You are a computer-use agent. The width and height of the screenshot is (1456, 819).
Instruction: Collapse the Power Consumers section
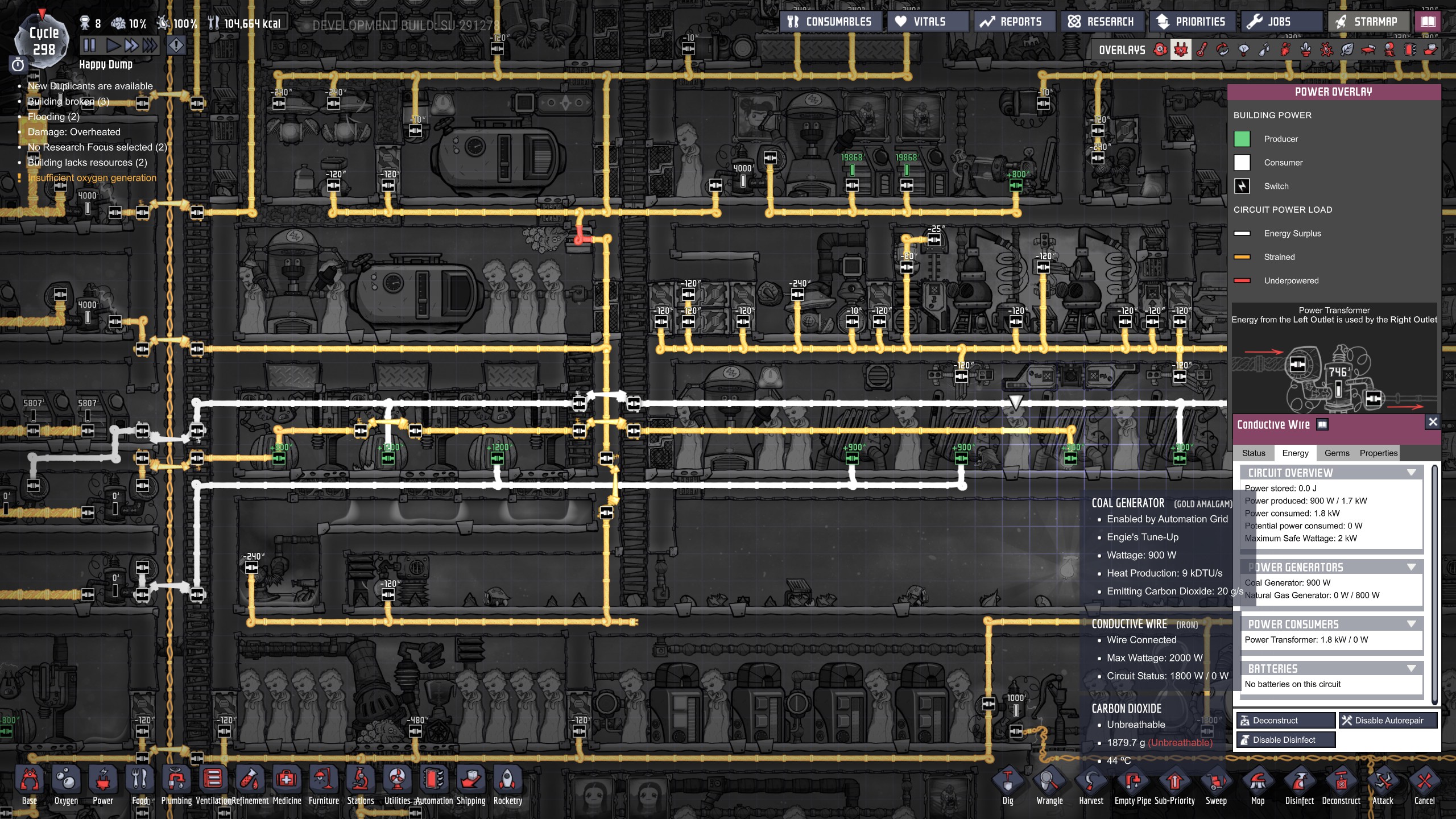pos(1411,624)
